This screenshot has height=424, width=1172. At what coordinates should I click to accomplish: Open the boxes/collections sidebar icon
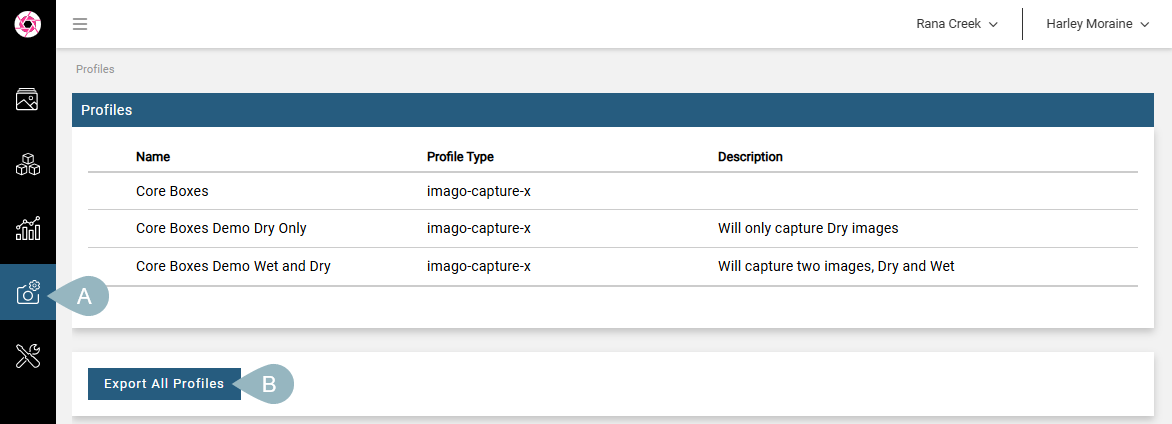[x=28, y=165]
